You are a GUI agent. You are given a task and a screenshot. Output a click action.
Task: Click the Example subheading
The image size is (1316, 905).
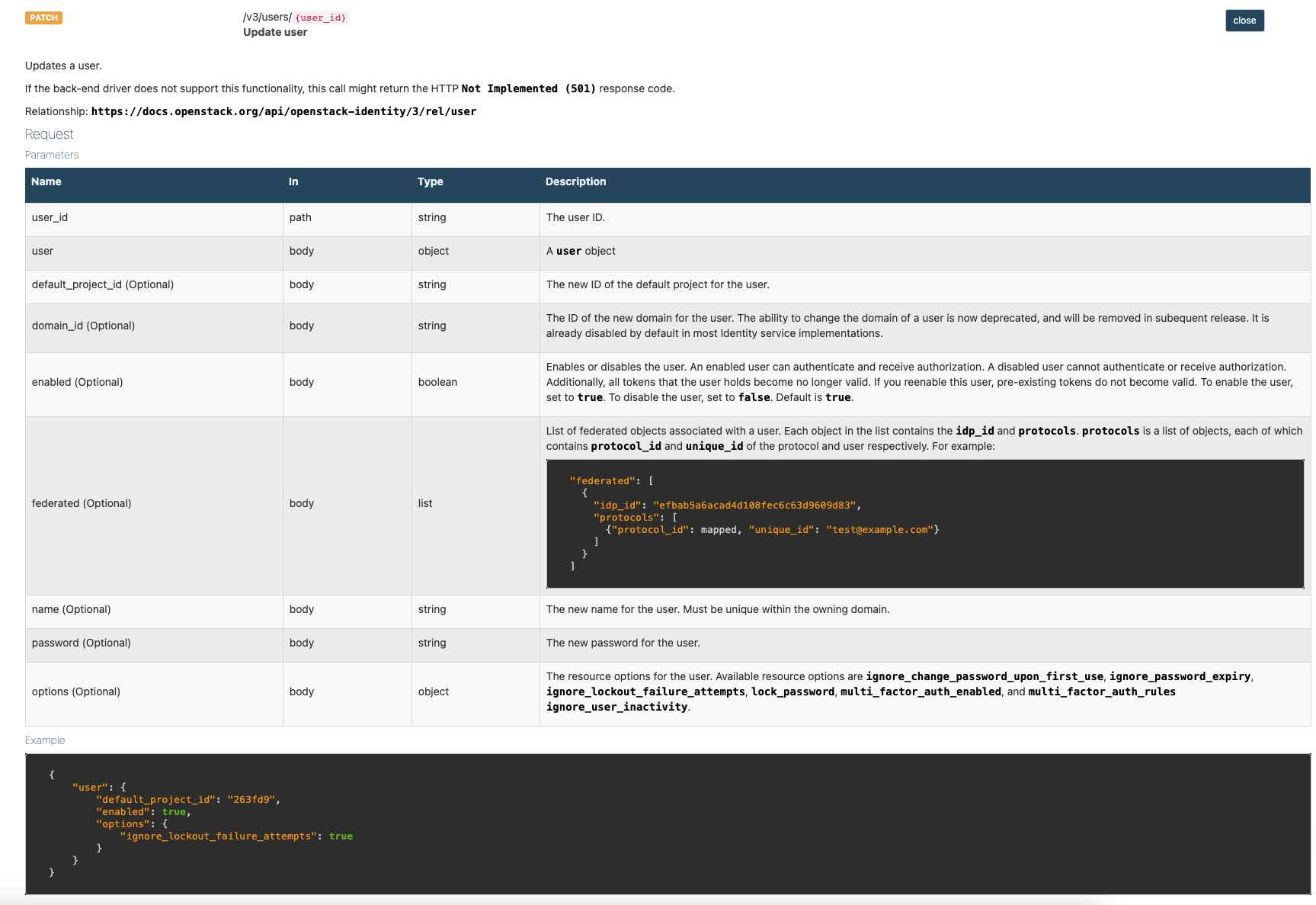tap(45, 740)
